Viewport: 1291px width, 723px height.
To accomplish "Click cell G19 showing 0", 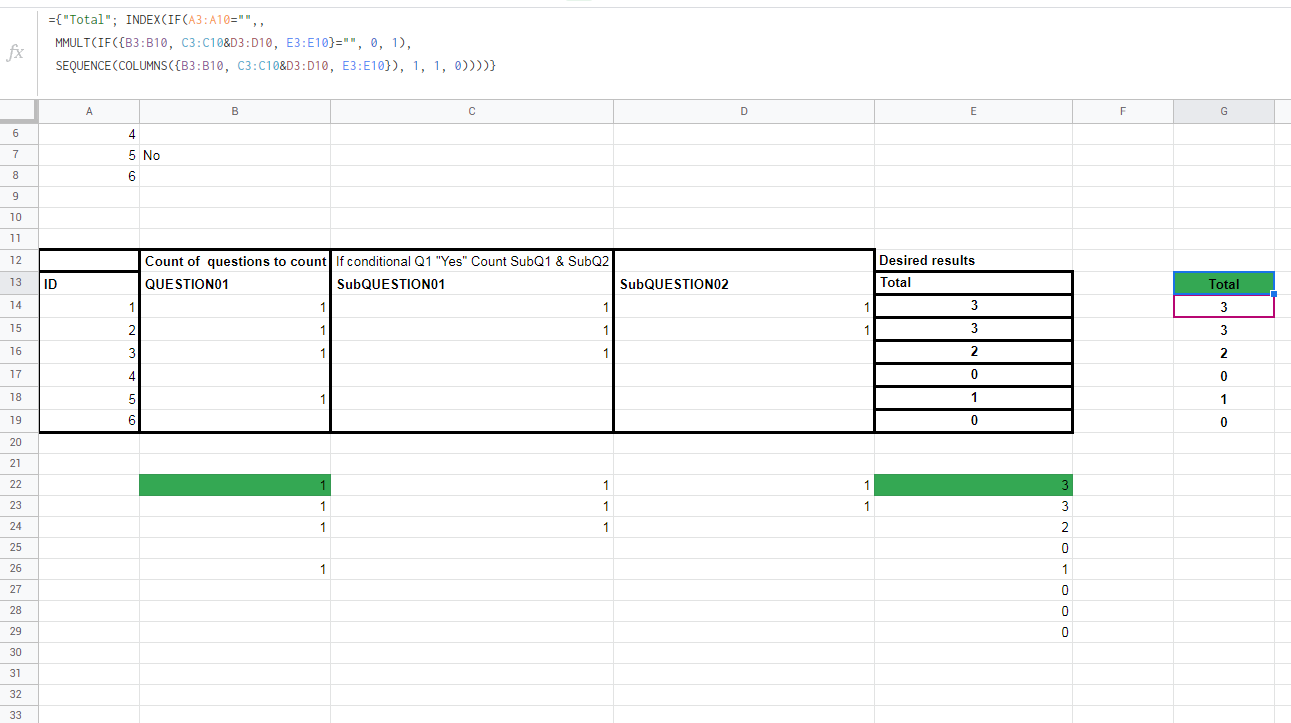I will coord(1224,422).
